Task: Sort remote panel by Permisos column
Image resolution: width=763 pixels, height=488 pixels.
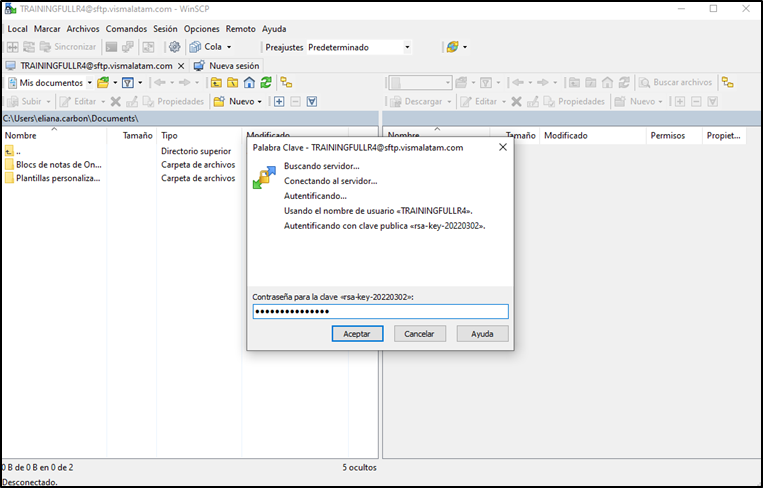Action: (674, 135)
